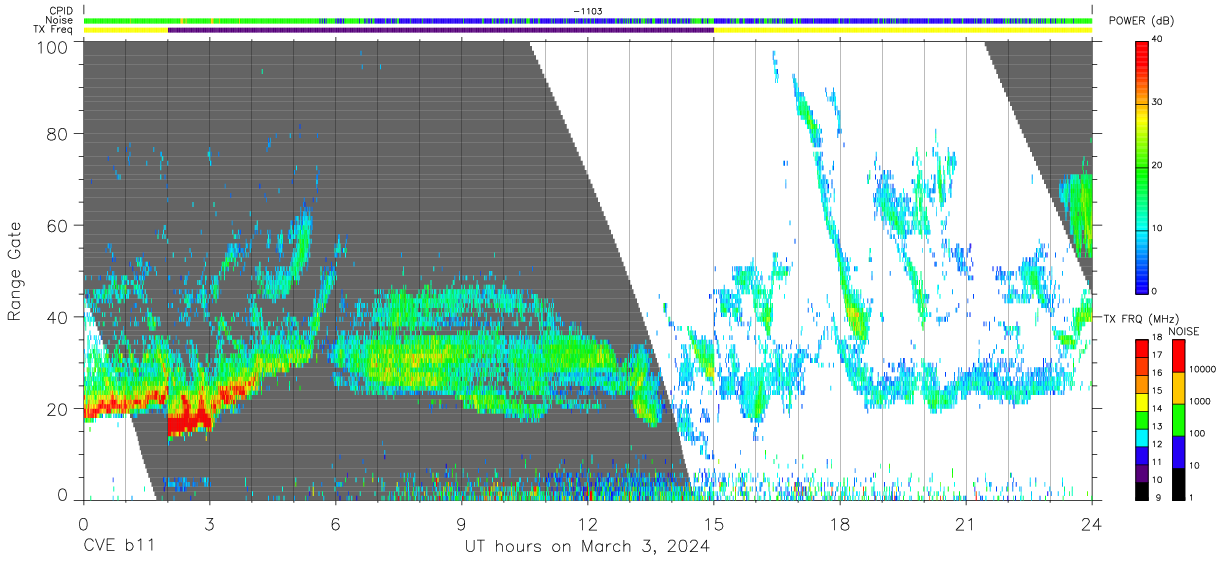Image resolution: width=1228 pixels, height=567 pixels.
Task: Click the 80 tick on the Range Gate axis
Action: click(56, 133)
